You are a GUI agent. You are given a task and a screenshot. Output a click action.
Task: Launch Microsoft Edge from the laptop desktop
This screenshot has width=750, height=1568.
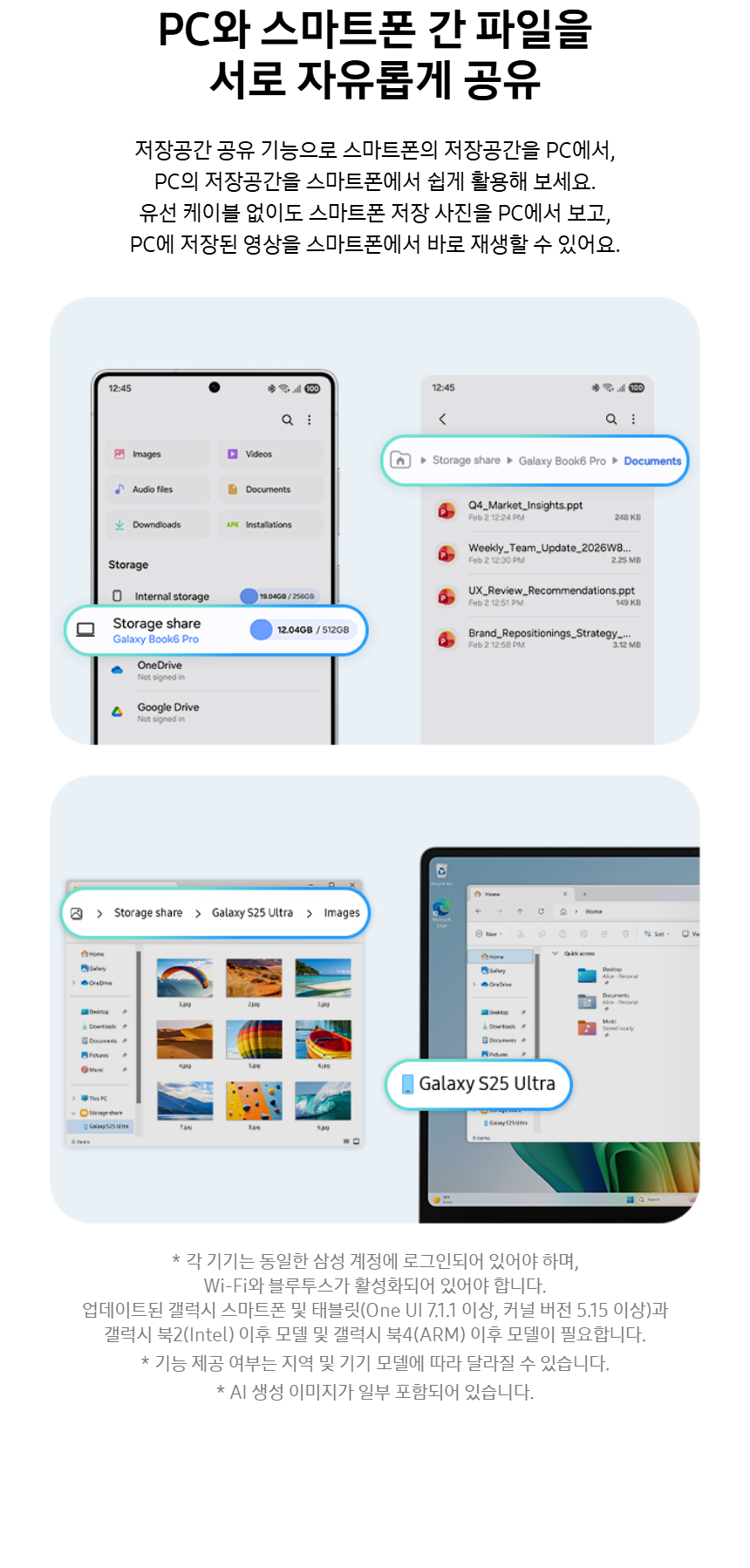441,911
